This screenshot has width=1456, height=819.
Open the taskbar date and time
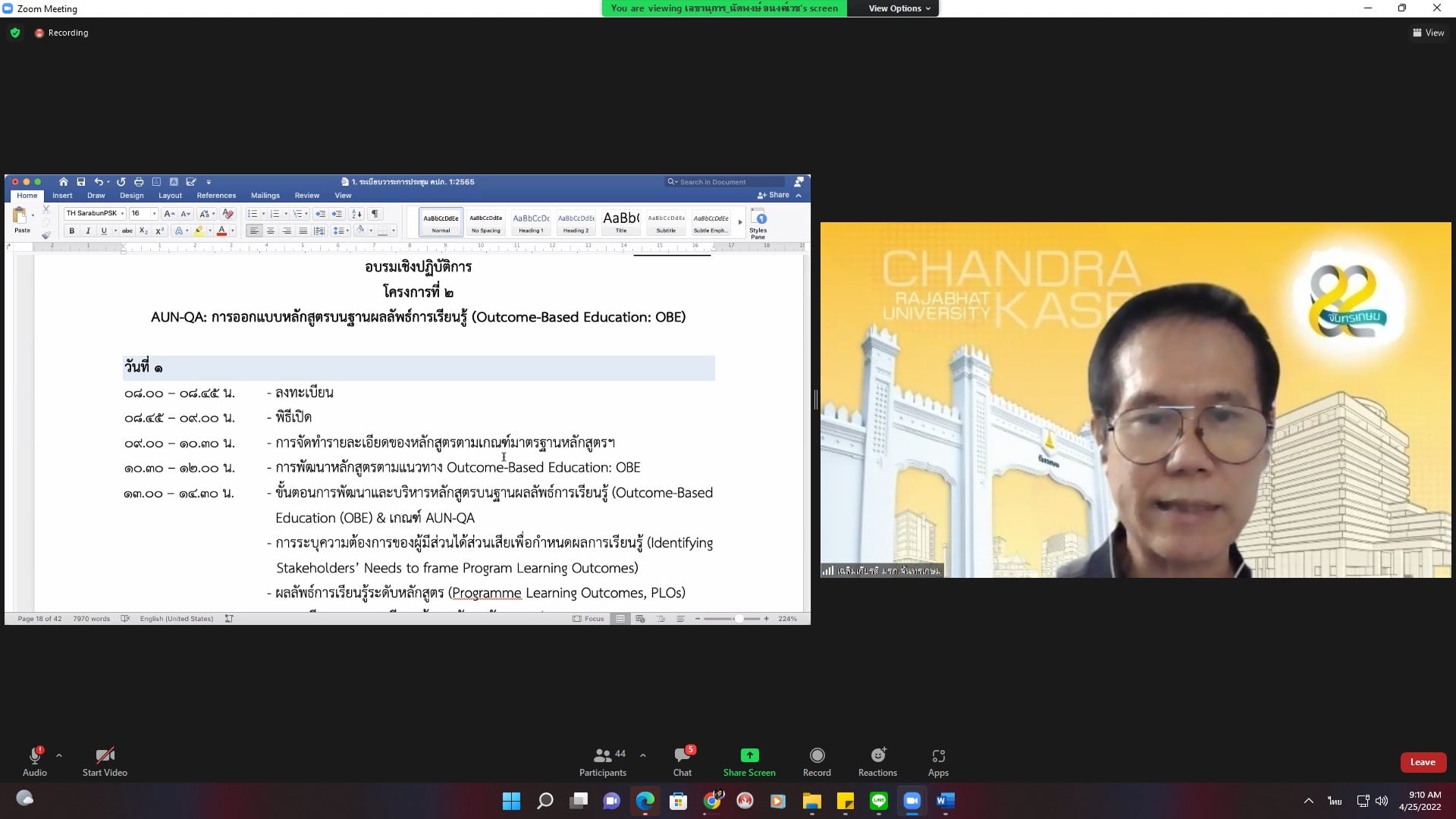pos(1420,801)
